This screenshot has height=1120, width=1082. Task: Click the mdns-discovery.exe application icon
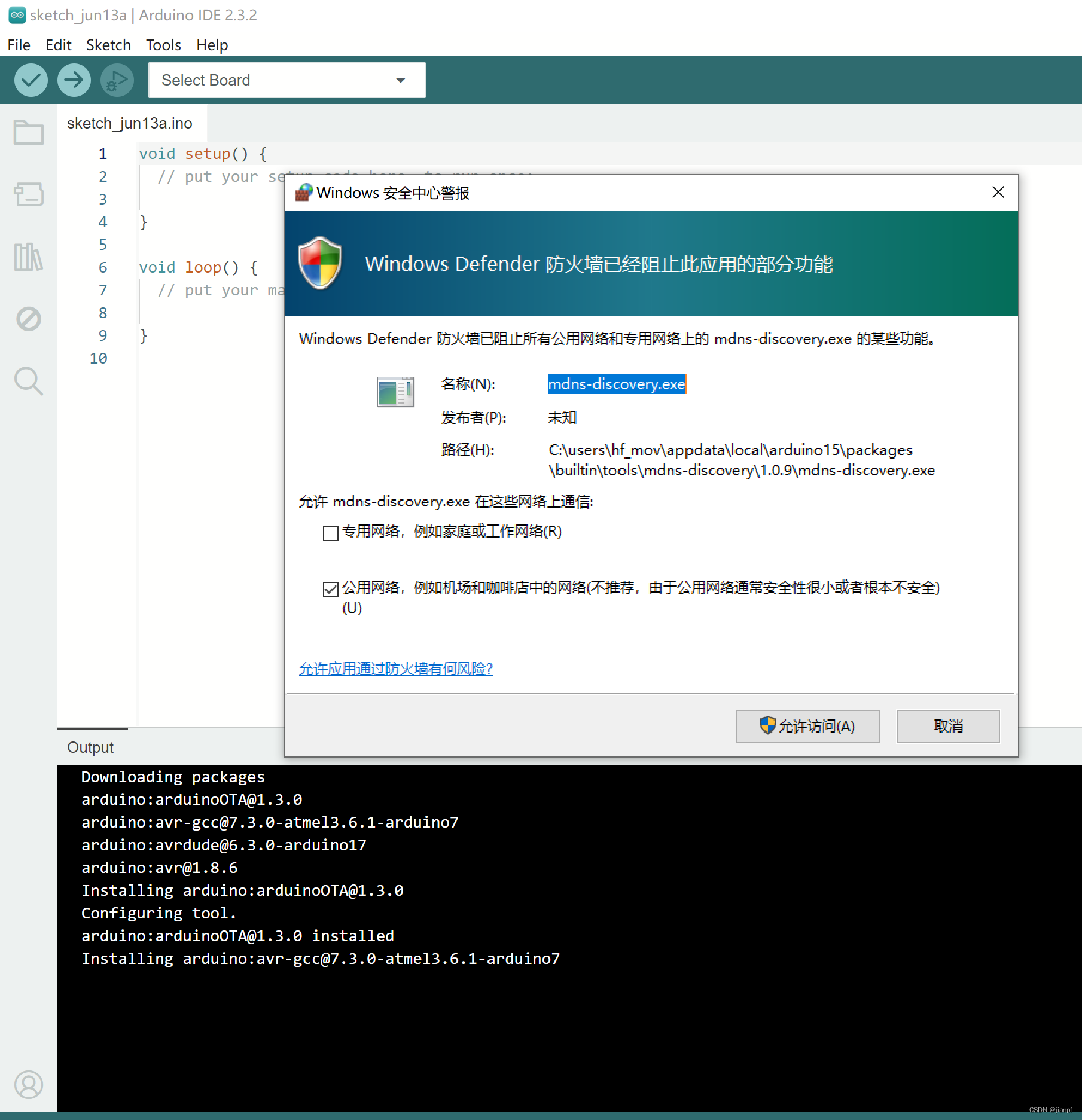395,392
